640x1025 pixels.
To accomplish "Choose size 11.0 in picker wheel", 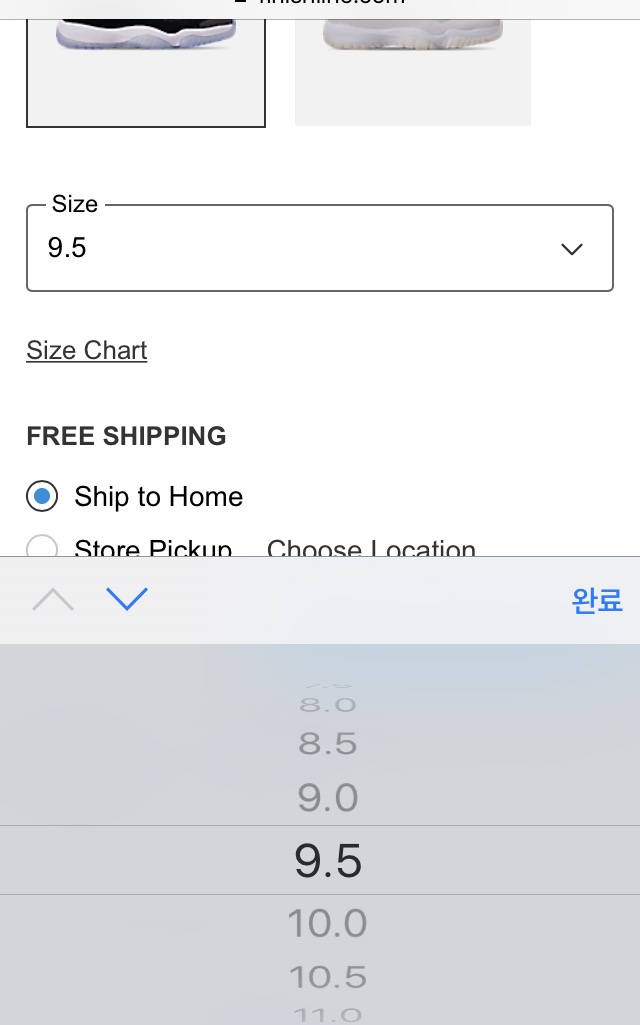I will tap(328, 1015).
